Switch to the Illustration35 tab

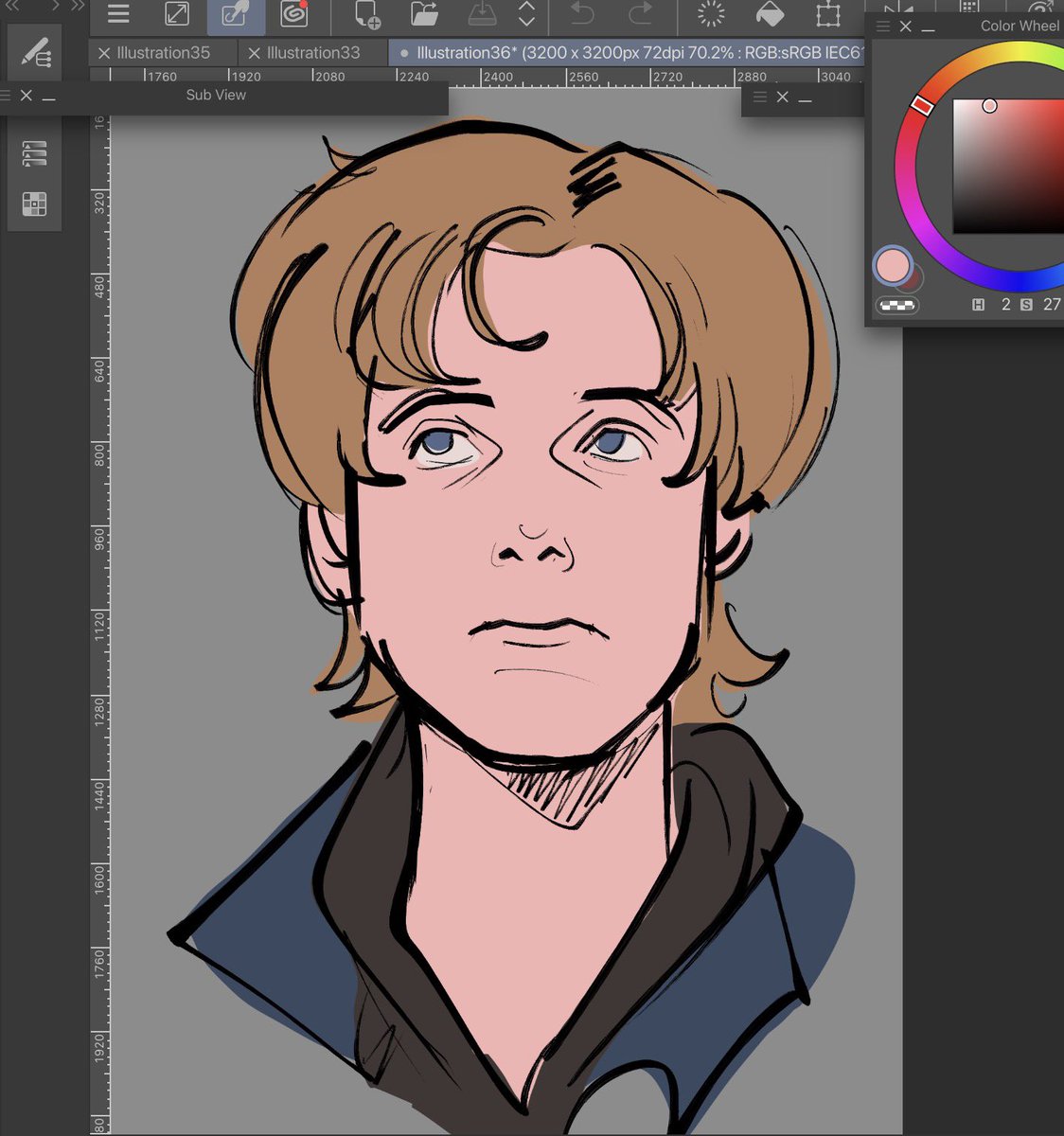point(164,53)
